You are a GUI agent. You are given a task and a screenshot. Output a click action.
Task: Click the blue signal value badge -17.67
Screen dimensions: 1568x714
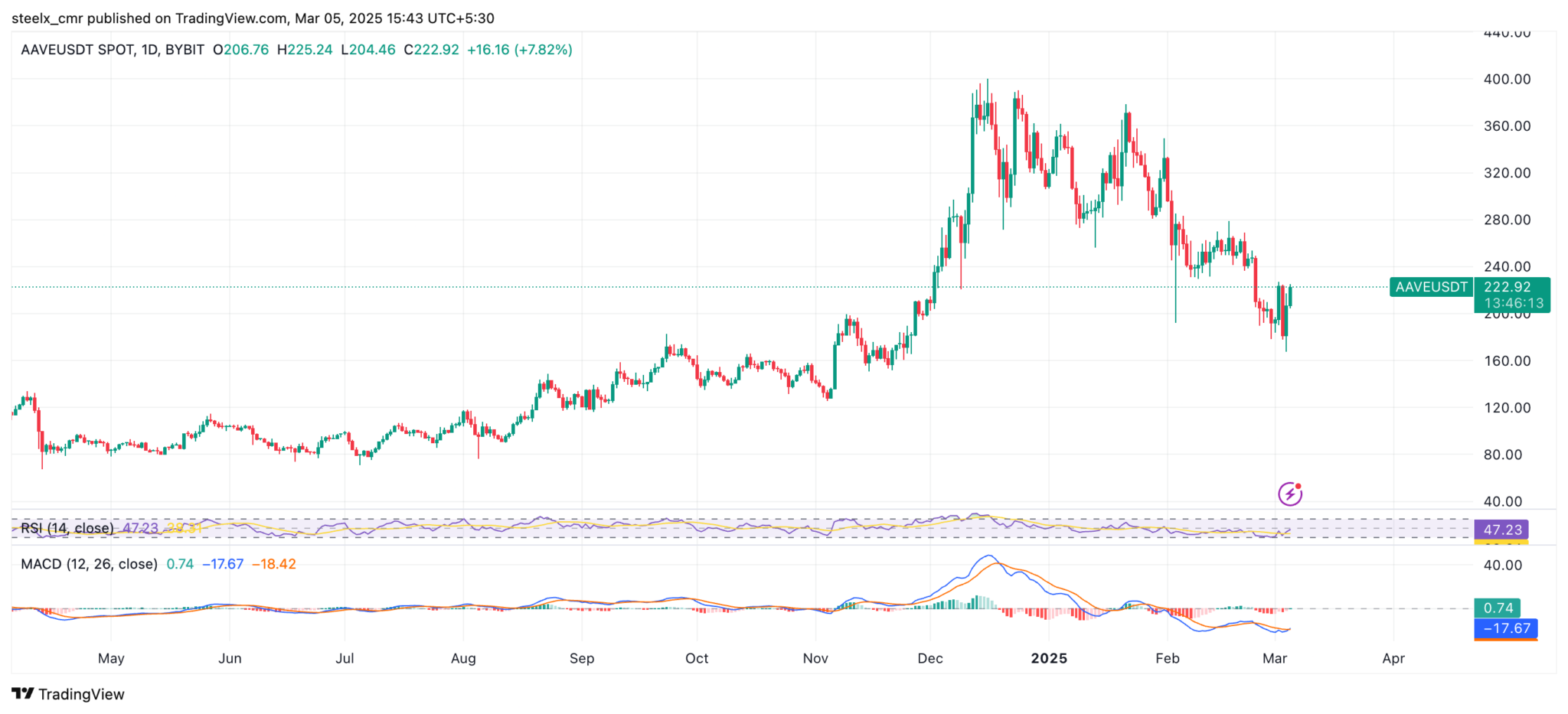click(x=1504, y=628)
